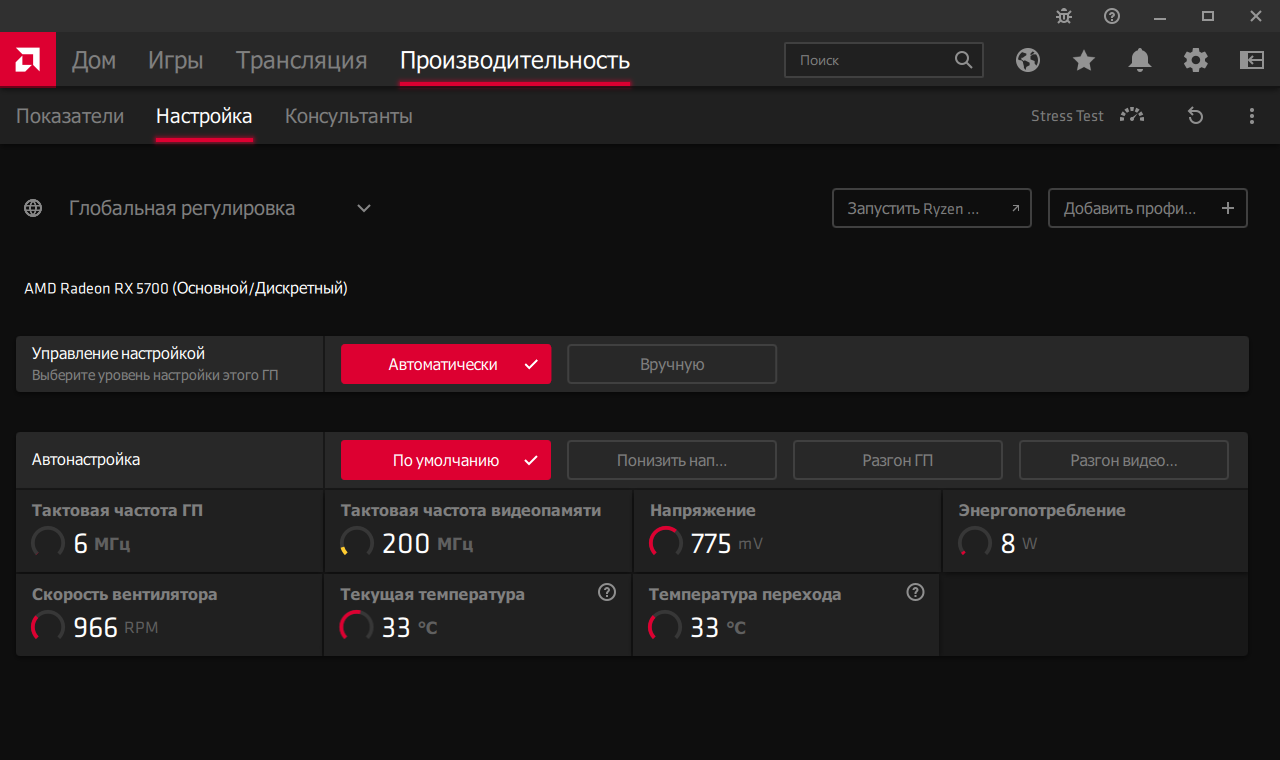Click the Энергопотребление heading
The width and height of the screenshot is (1280, 760).
[x=1042, y=510]
